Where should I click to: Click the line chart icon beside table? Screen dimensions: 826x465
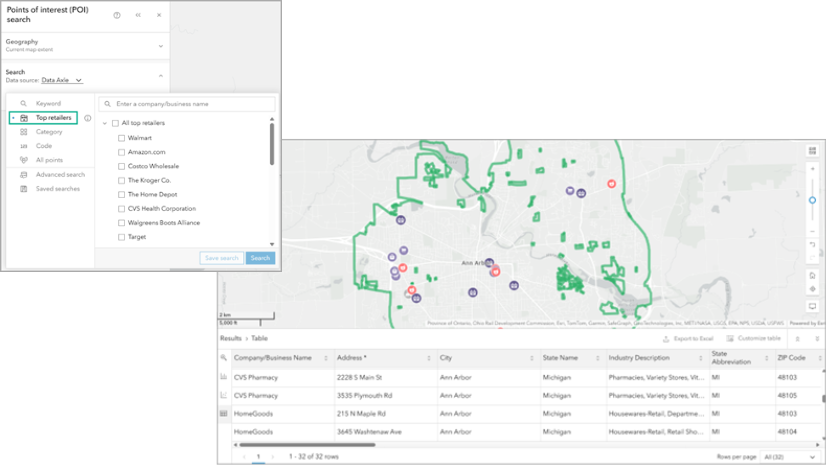(x=223, y=395)
